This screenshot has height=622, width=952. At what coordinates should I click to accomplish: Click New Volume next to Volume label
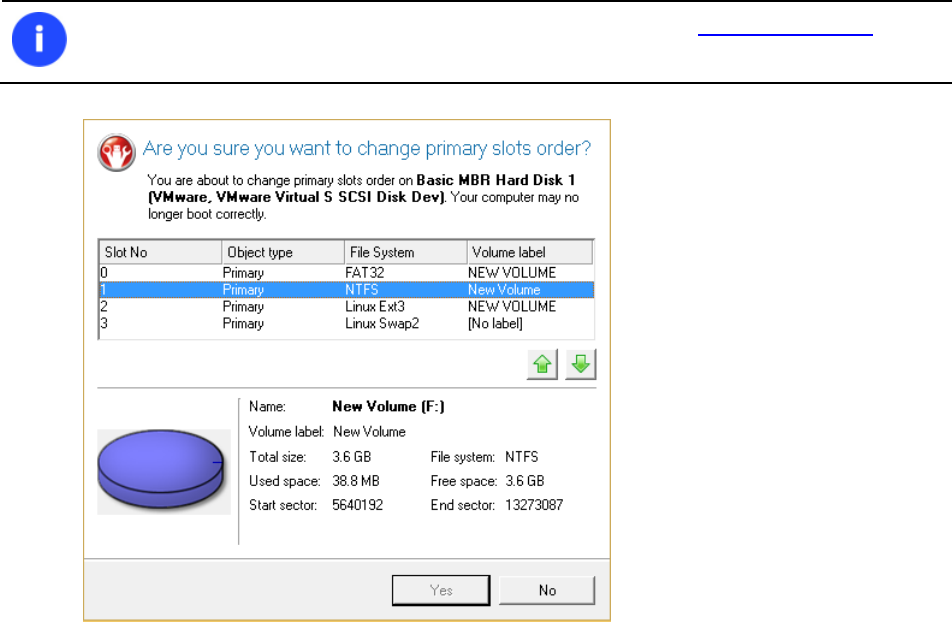(x=369, y=432)
